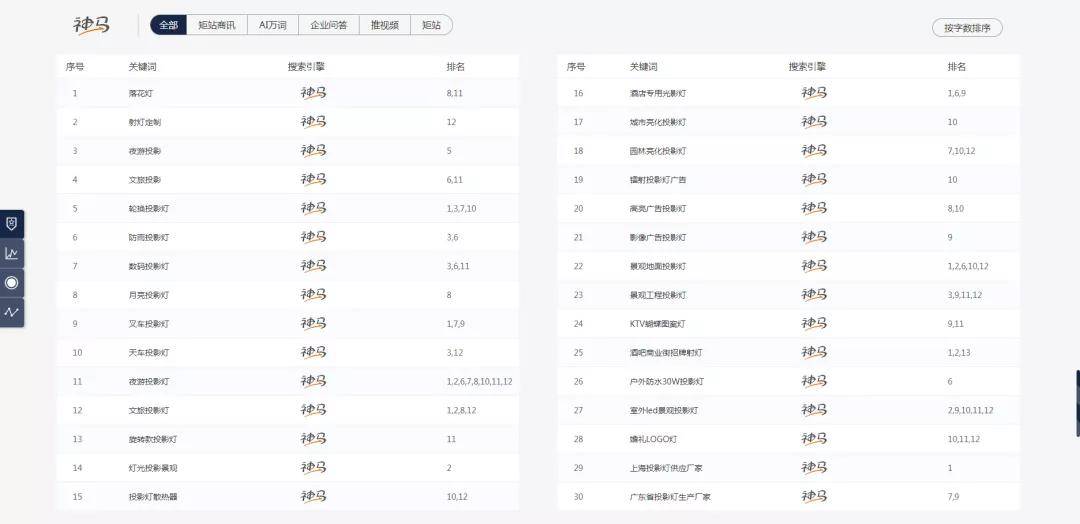Click the Shenma engine logo in row 7
Image resolution: width=1080 pixels, height=524 pixels.
click(313, 266)
